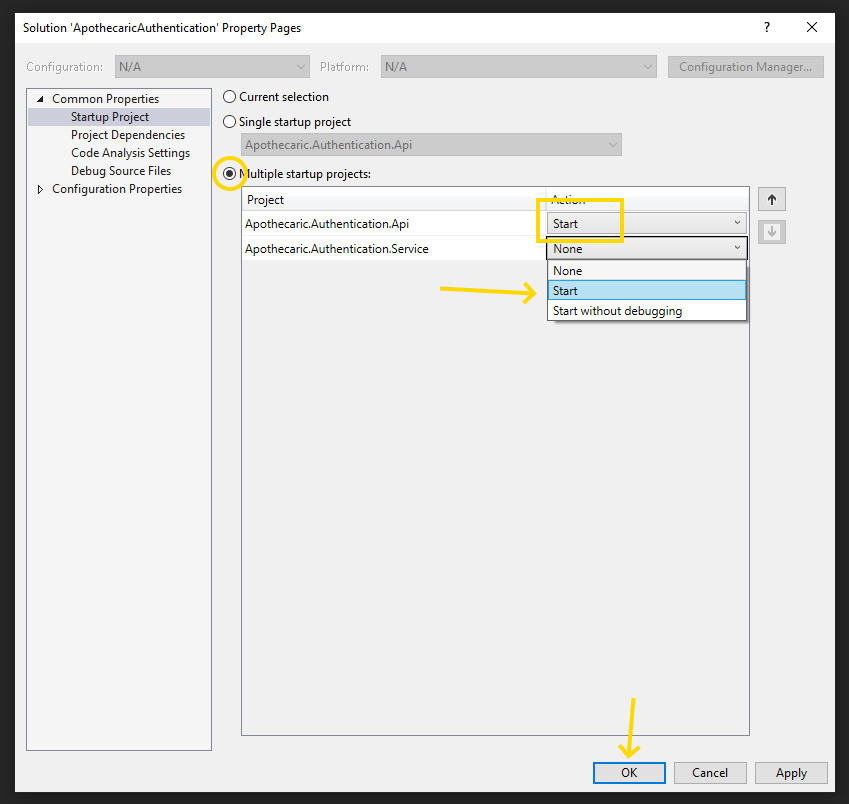The width and height of the screenshot is (849, 804).
Task: Choose Single startup project option
Action: click(x=230, y=122)
